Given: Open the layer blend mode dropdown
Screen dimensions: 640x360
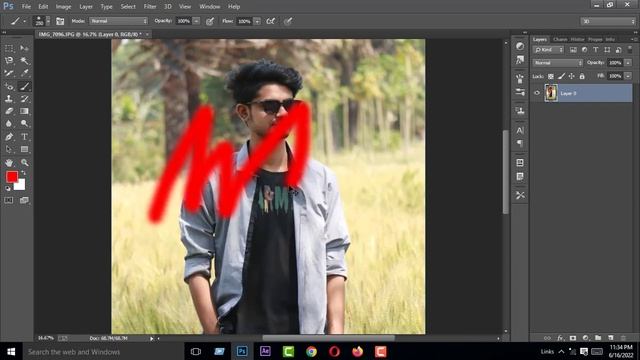Looking at the screenshot, I should point(558,63).
